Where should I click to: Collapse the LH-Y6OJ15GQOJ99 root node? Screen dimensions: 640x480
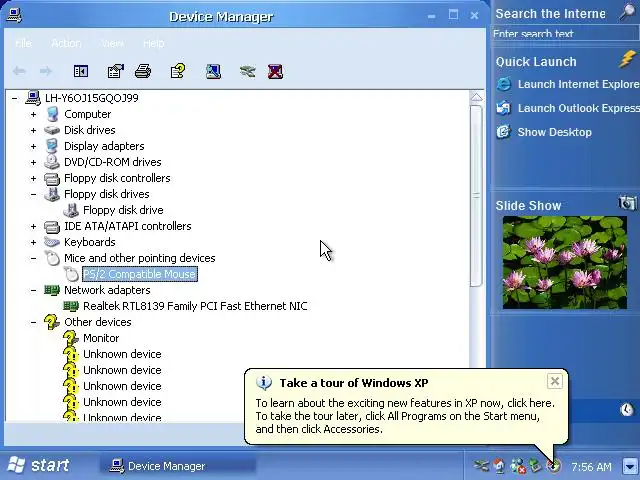[15, 98]
